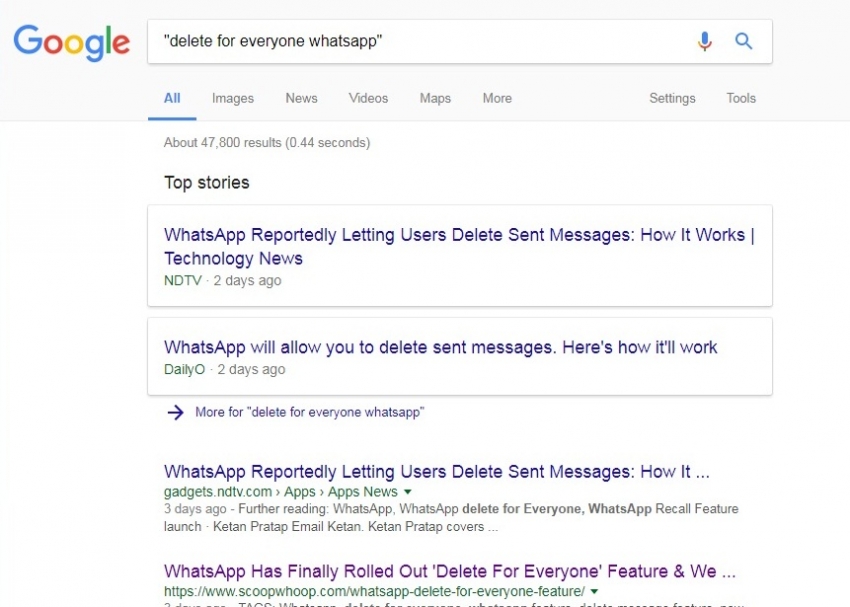The height and width of the screenshot is (607, 850).
Task: Click the NDTV source label
Action: click(183, 281)
